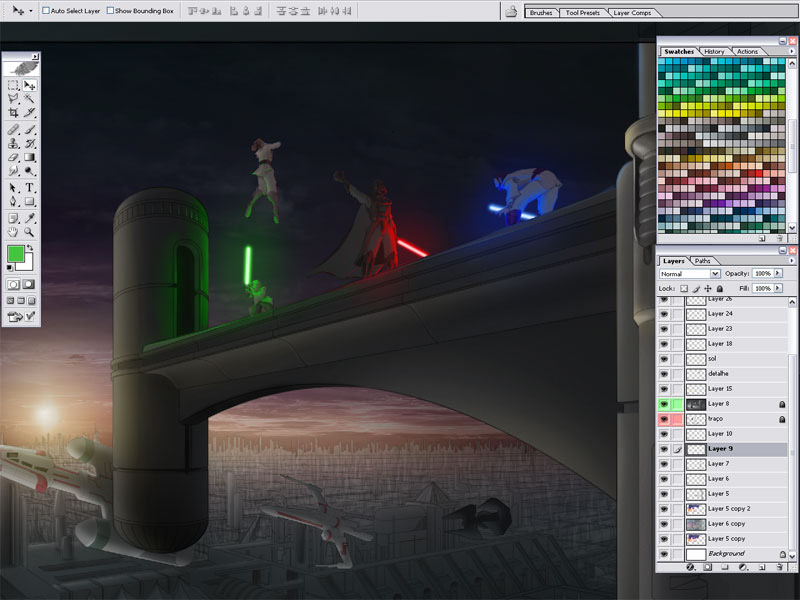Select the Polygonal Lasso tool

pos(14,98)
